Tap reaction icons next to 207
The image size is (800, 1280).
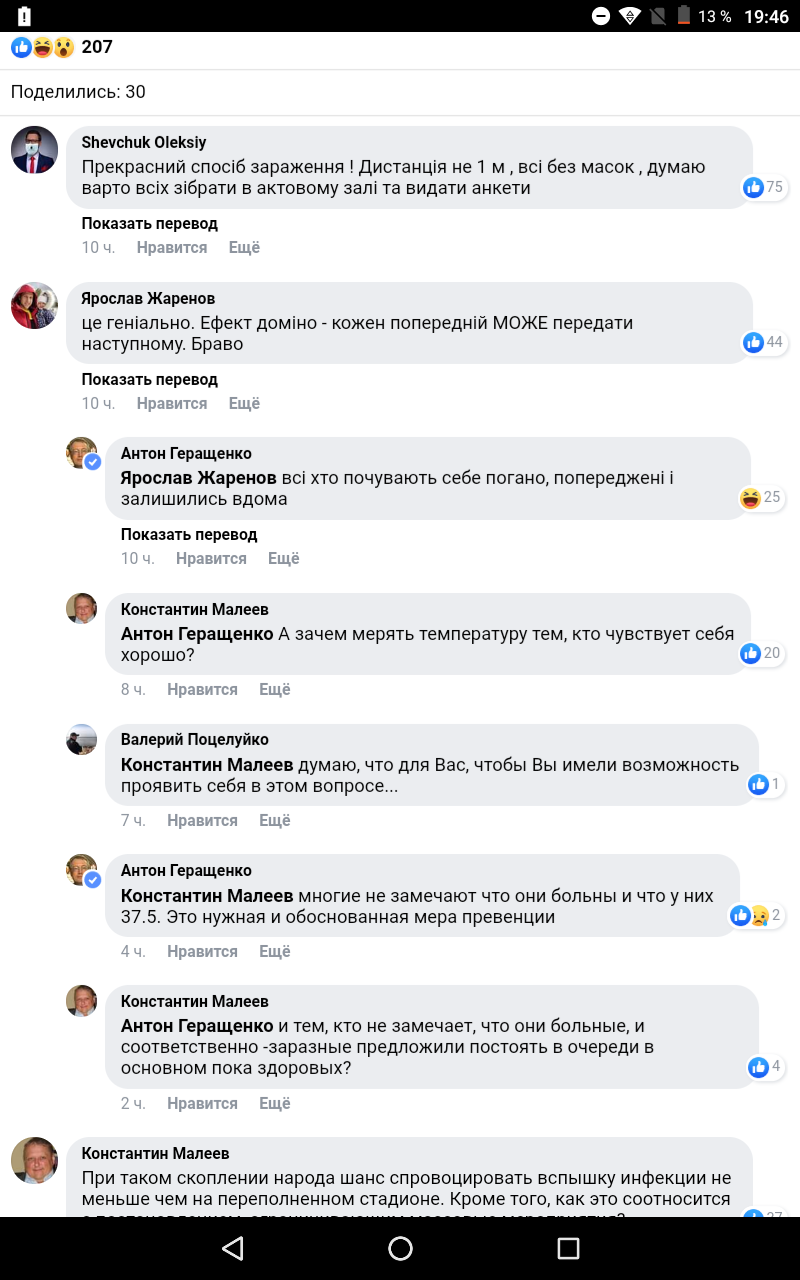point(43,47)
